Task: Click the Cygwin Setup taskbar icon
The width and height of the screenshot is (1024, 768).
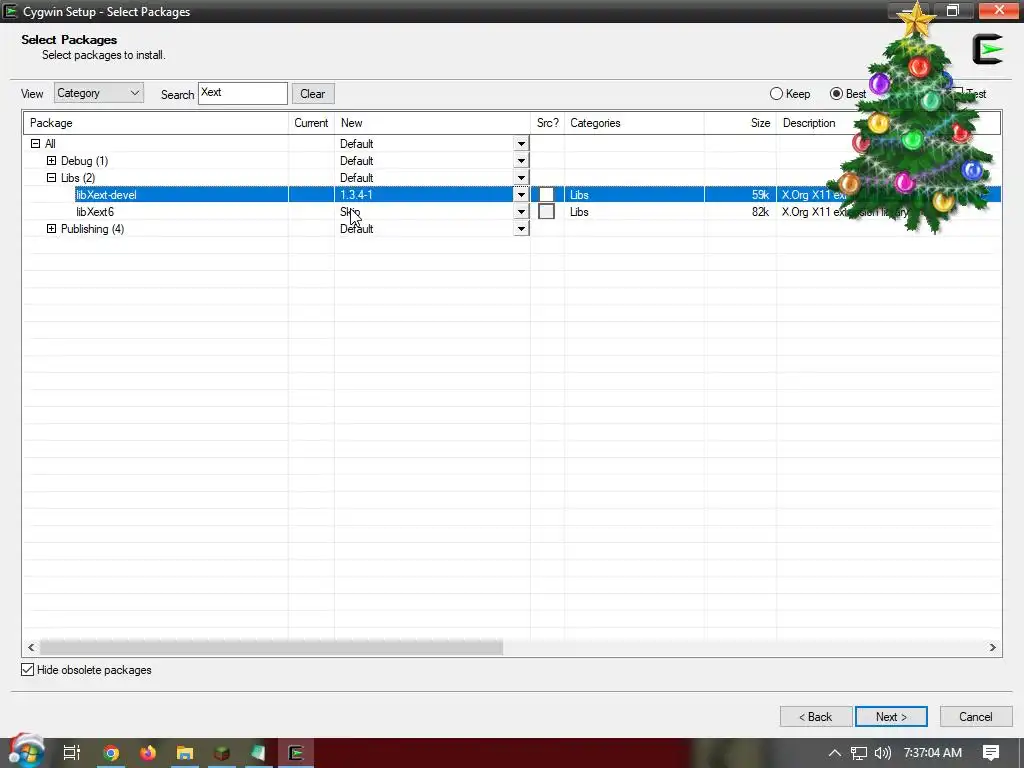Action: pyautogui.click(x=296, y=753)
